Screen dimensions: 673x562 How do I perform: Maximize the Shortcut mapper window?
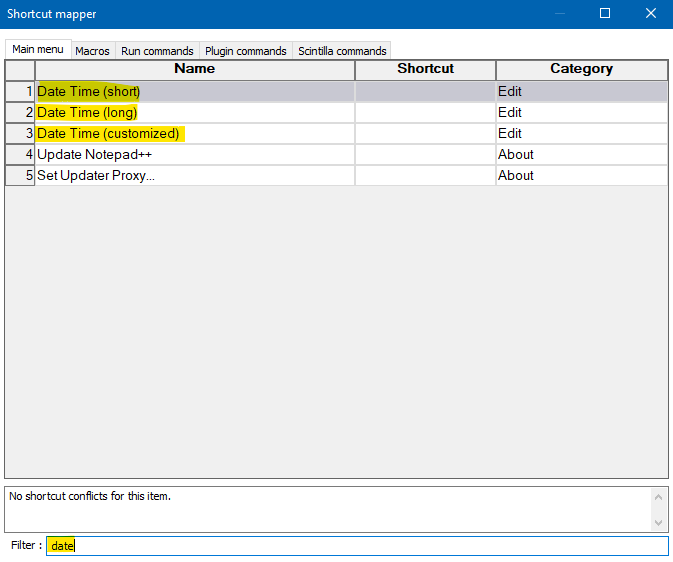(605, 13)
